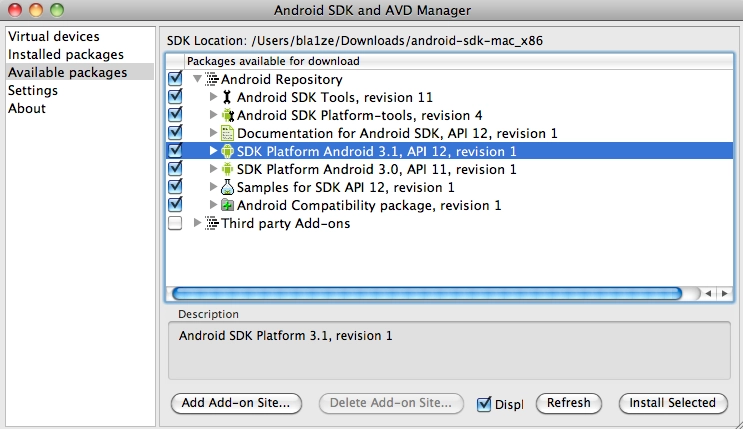Screen dimensions: 743x429
Task: Uncheck Android SDK Platform-tools checkbox
Action: (175, 114)
